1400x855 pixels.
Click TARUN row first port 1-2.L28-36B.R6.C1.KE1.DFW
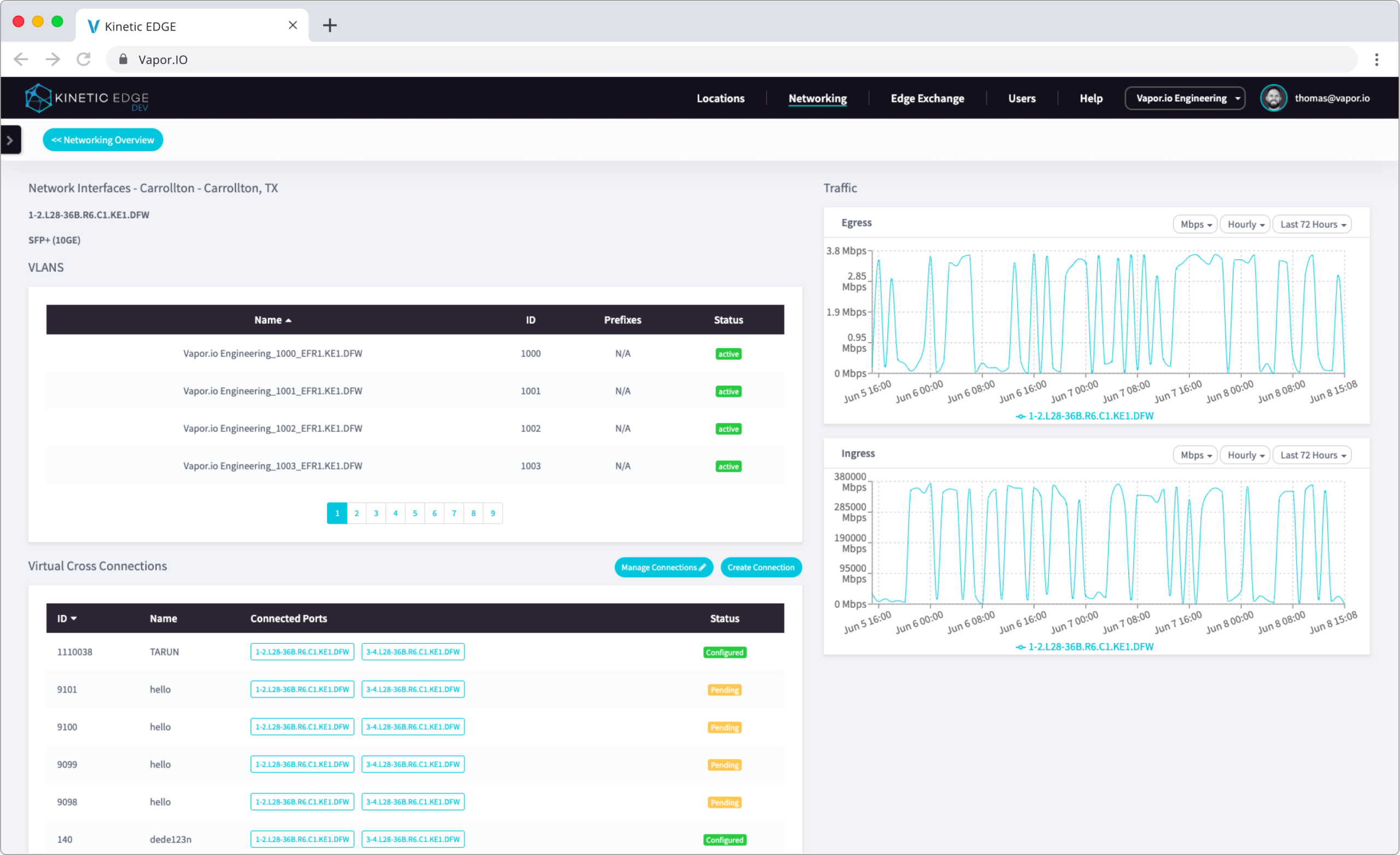[x=302, y=652]
